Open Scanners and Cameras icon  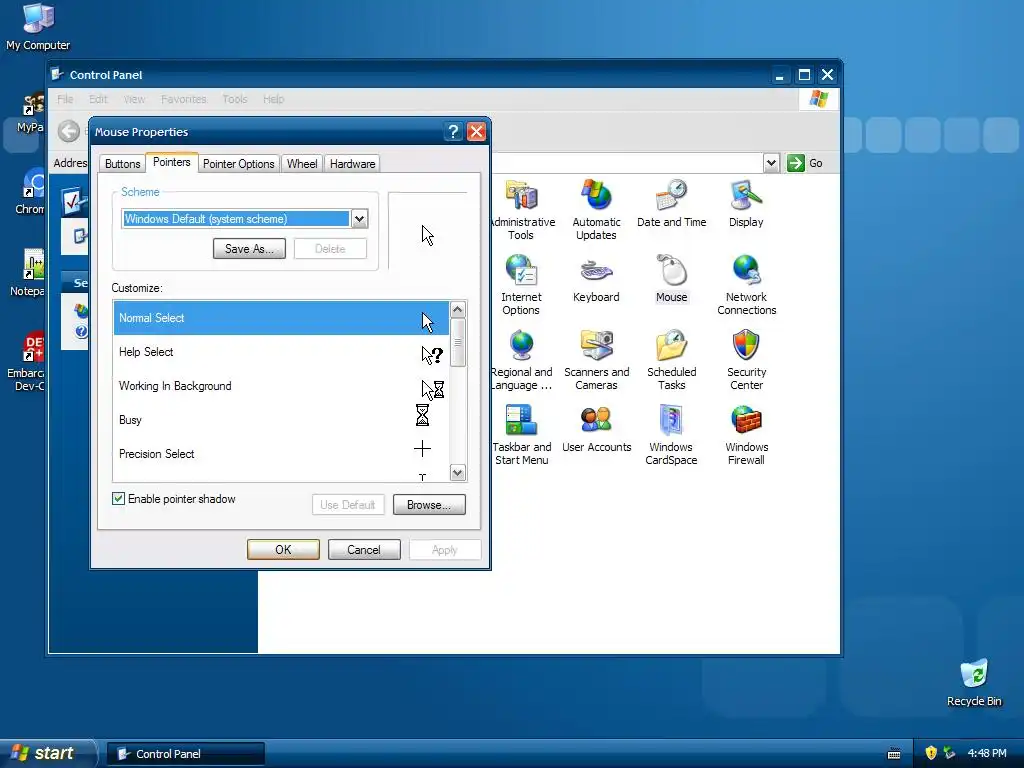(596, 345)
